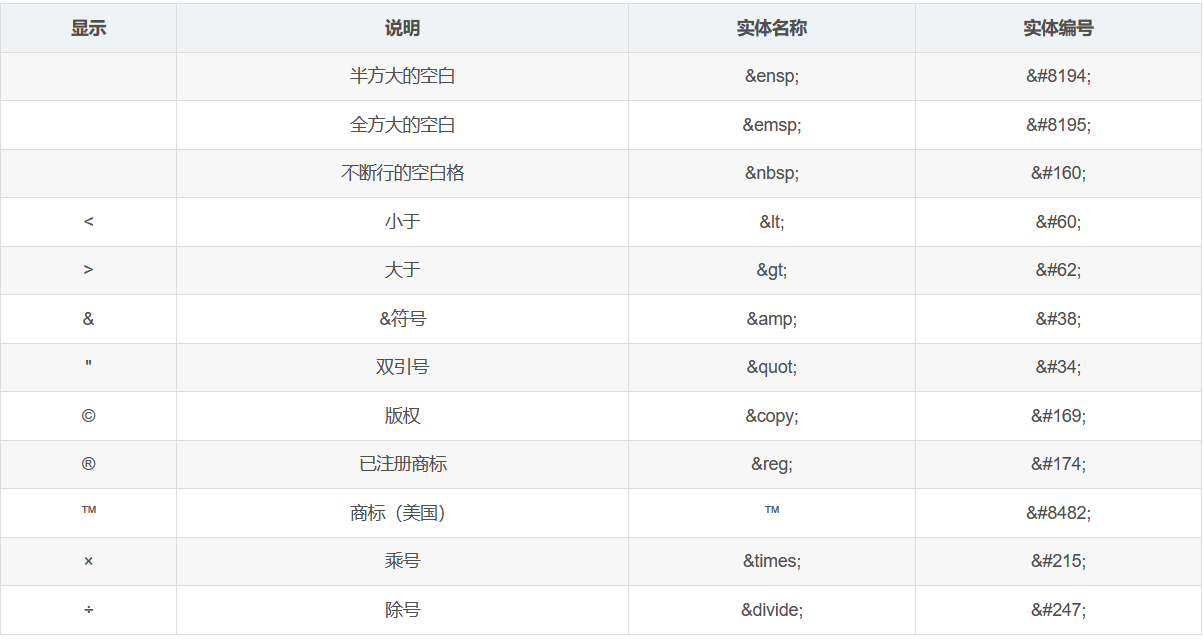Click the less-than < symbol cell
The width and height of the screenshot is (1203, 639).
(x=88, y=222)
